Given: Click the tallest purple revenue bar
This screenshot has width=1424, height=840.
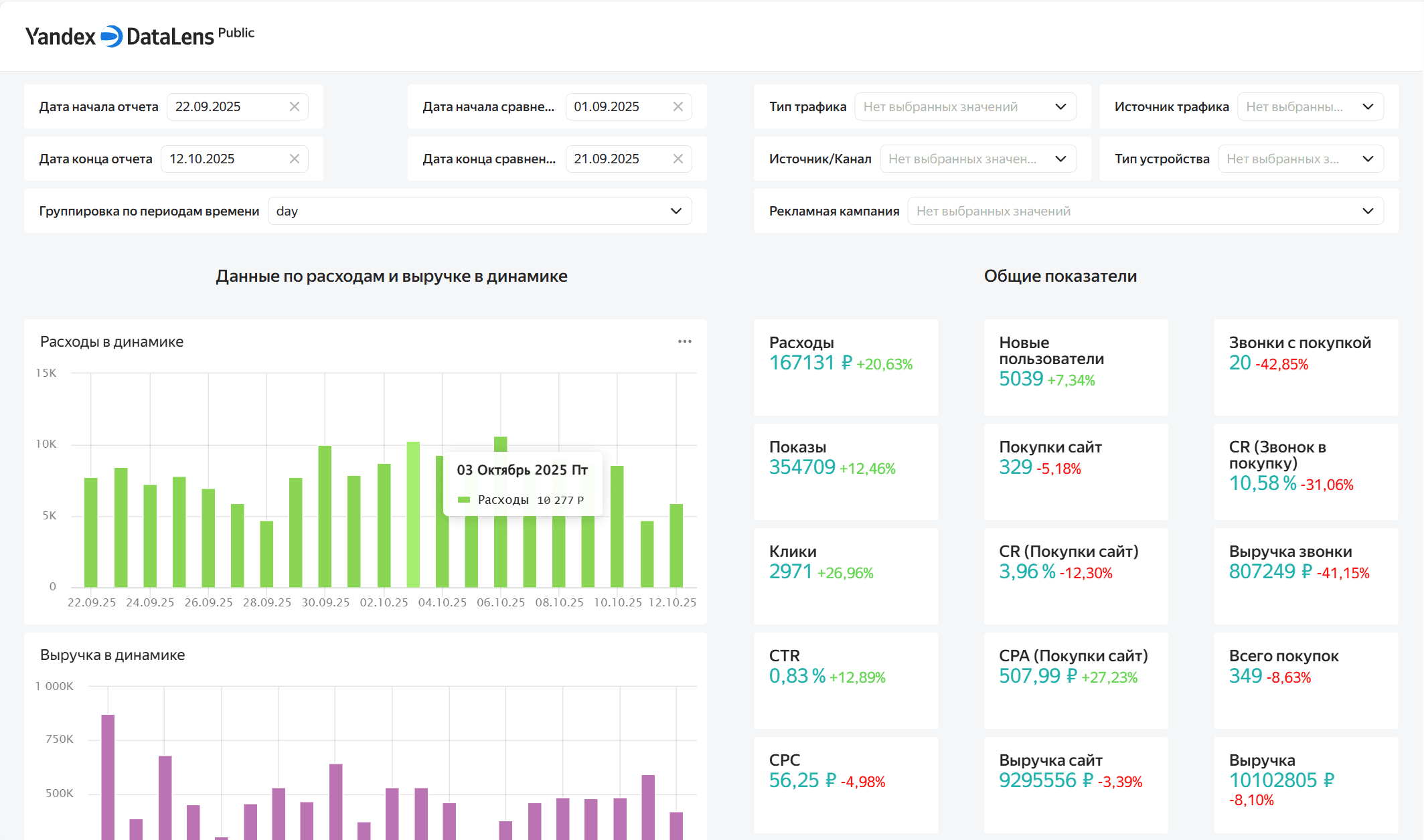Looking at the screenshot, I should pyautogui.click(x=108, y=776).
